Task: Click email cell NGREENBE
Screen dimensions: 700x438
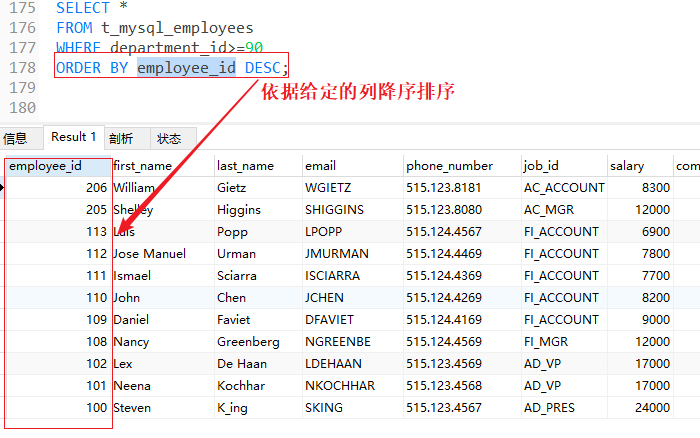Action: coord(353,342)
